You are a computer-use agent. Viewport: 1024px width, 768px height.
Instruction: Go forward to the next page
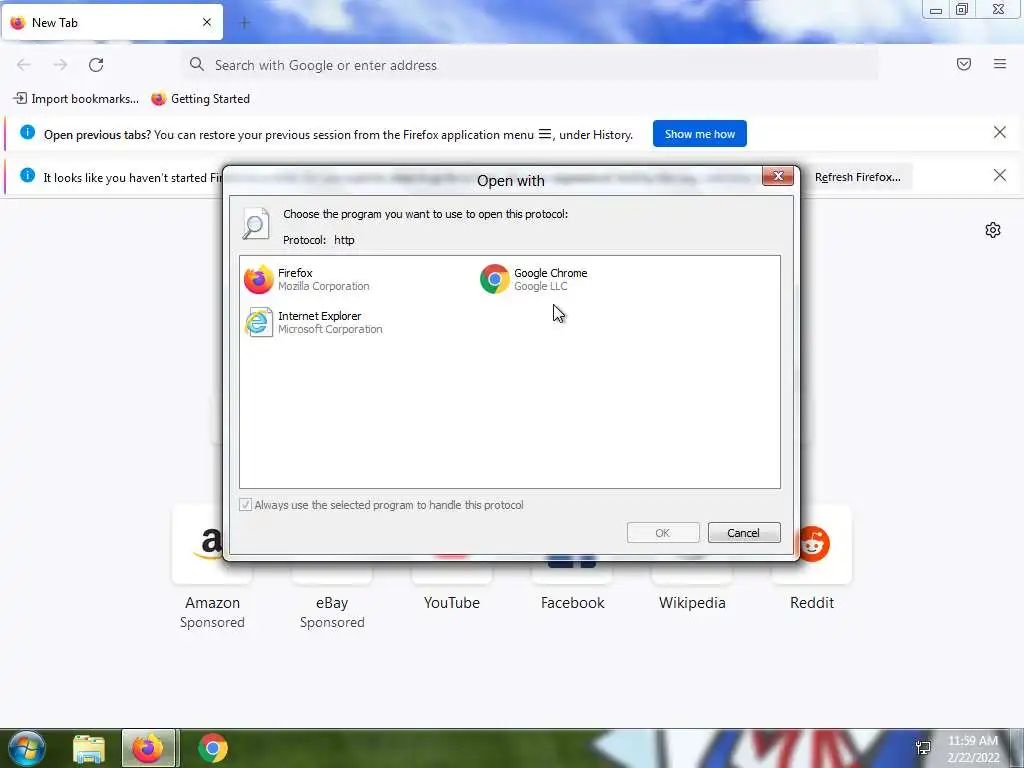point(60,65)
